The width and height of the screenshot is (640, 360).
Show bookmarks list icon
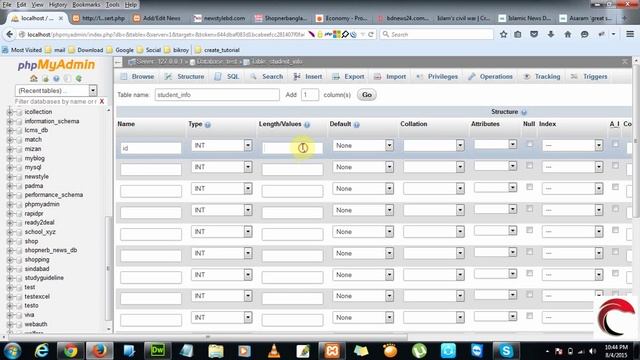pos(518,34)
